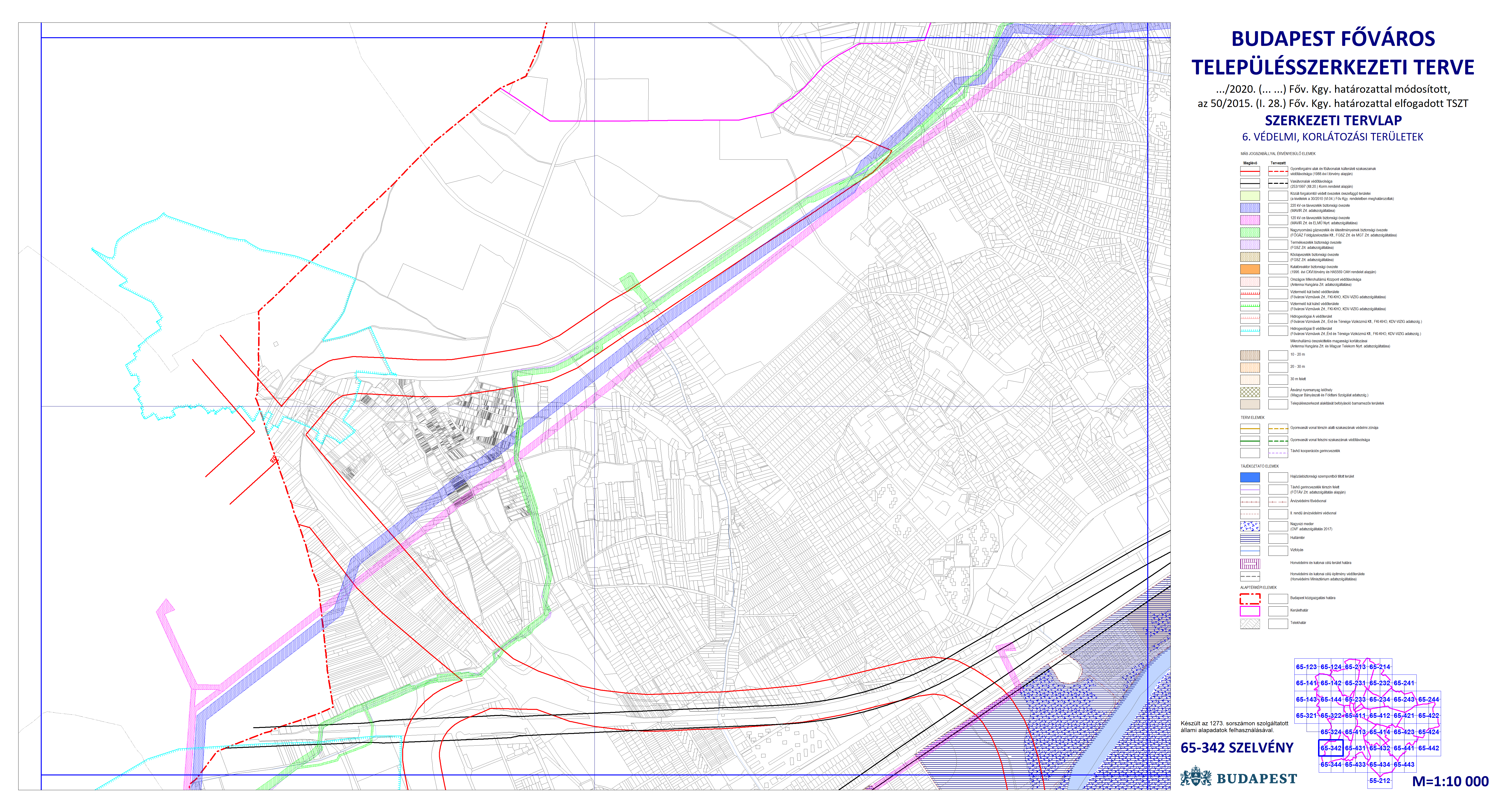This screenshot has width=1512, height=811.
Task: Click the blue speckled swatch for Nagyvízi meder
Action: [x=1250, y=526]
